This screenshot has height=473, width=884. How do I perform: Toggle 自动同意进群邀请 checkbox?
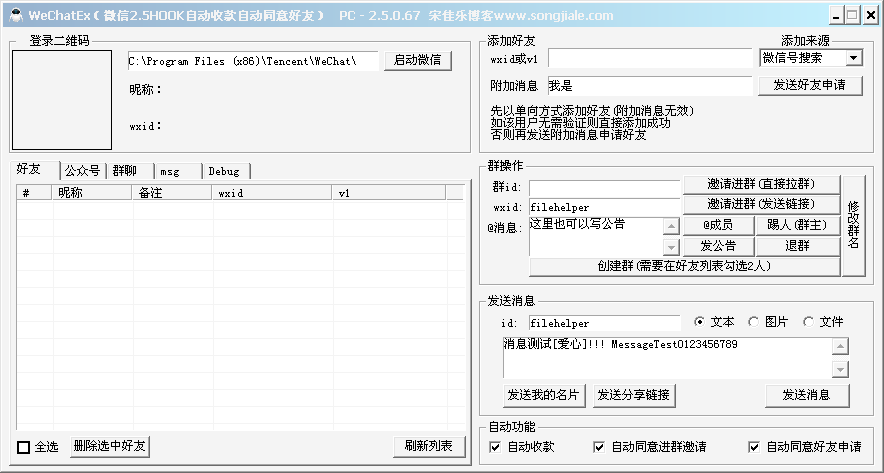tap(599, 448)
